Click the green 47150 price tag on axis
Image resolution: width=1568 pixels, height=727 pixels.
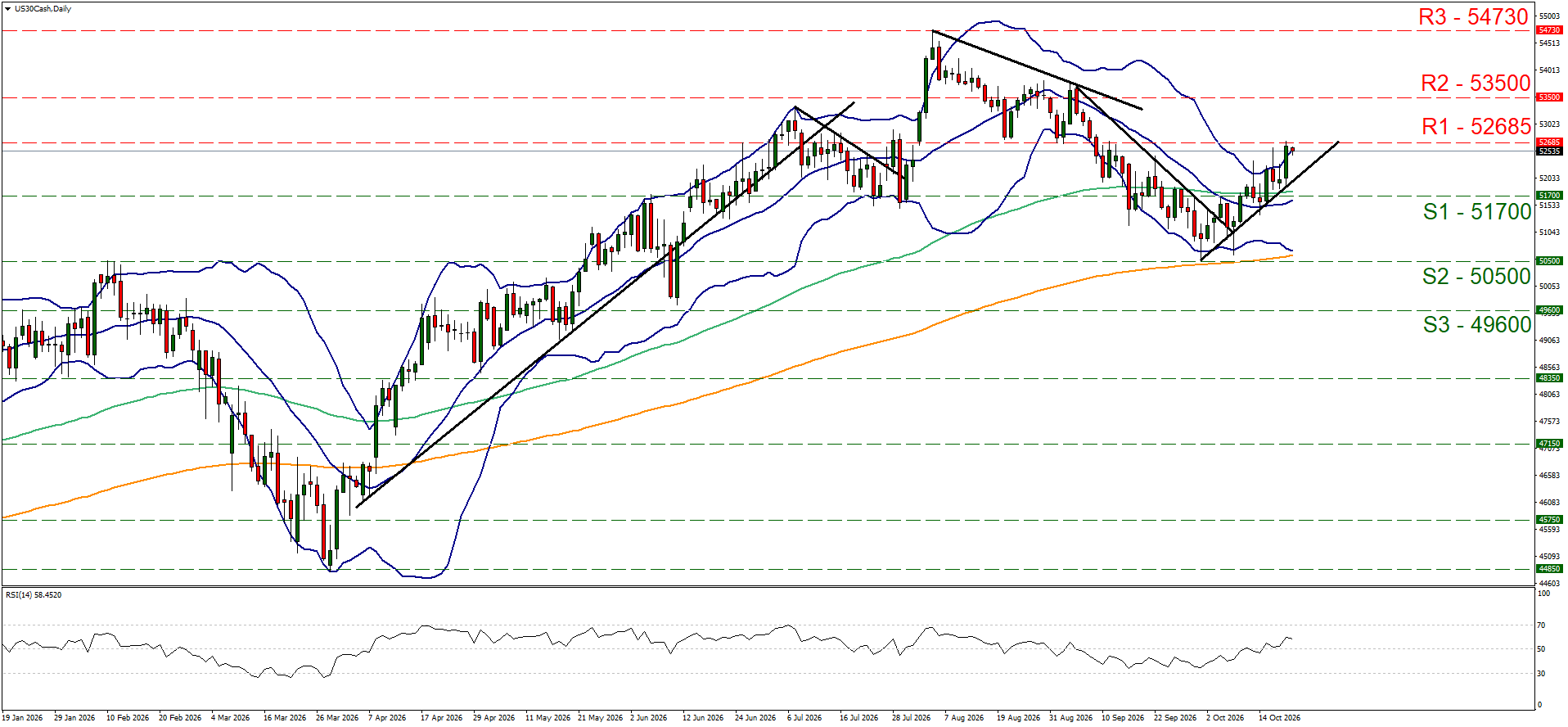[x=1550, y=444]
